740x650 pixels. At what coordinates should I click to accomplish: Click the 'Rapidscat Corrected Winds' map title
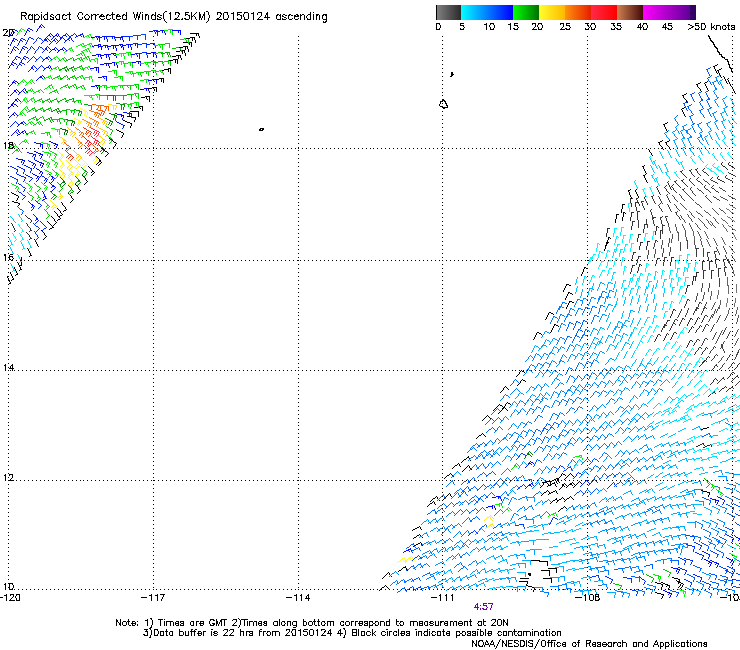tap(174, 17)
